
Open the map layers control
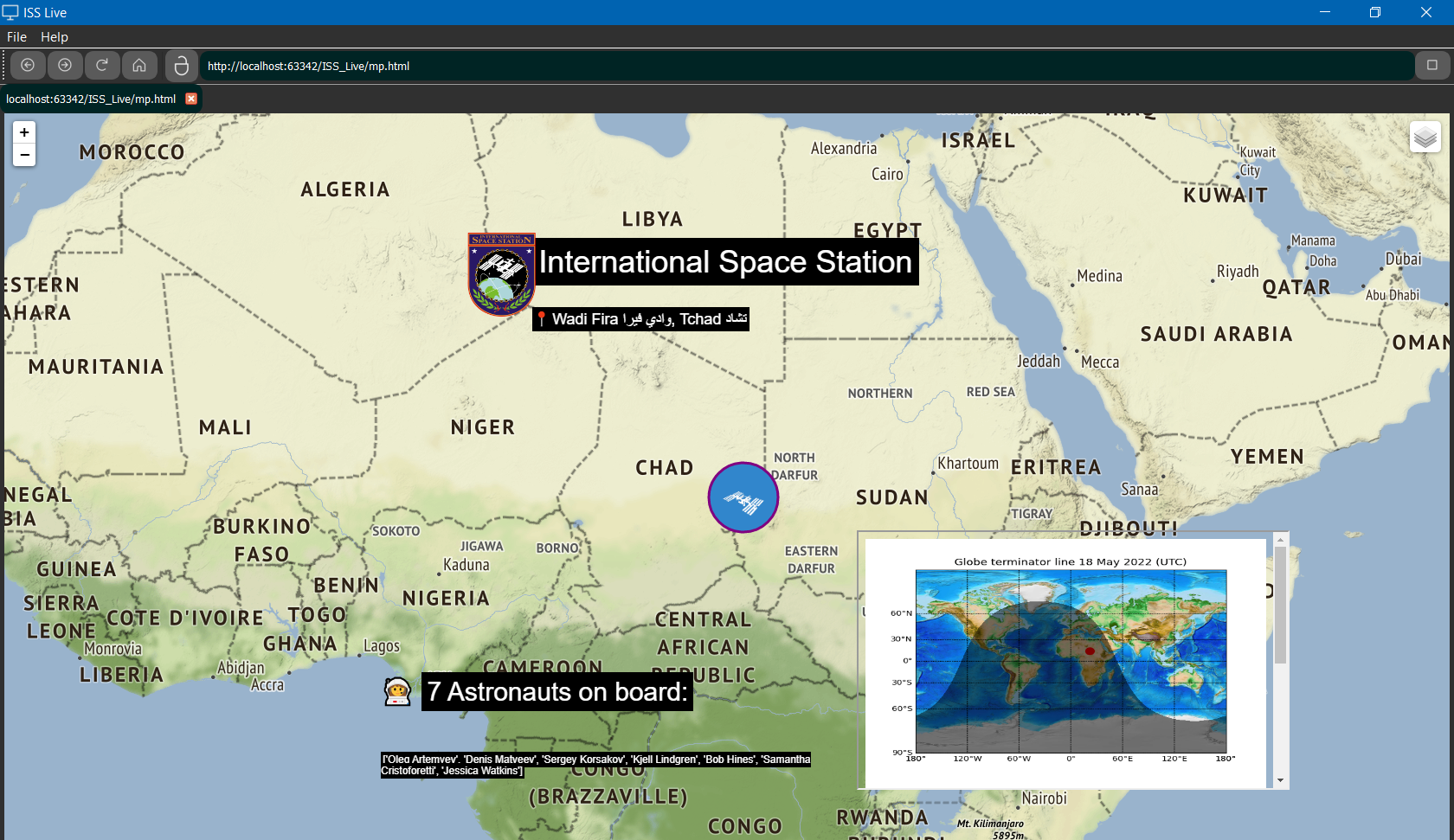[1425, 137]
